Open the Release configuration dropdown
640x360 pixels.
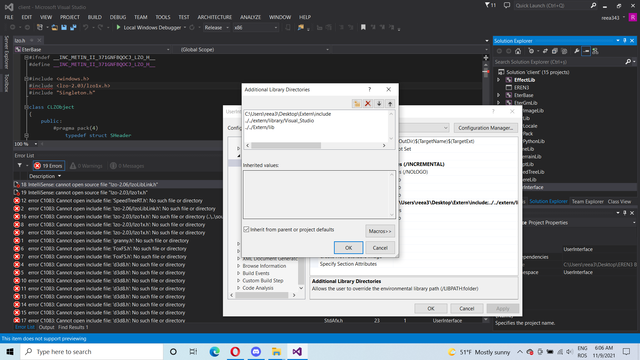(x=216, y=27)
